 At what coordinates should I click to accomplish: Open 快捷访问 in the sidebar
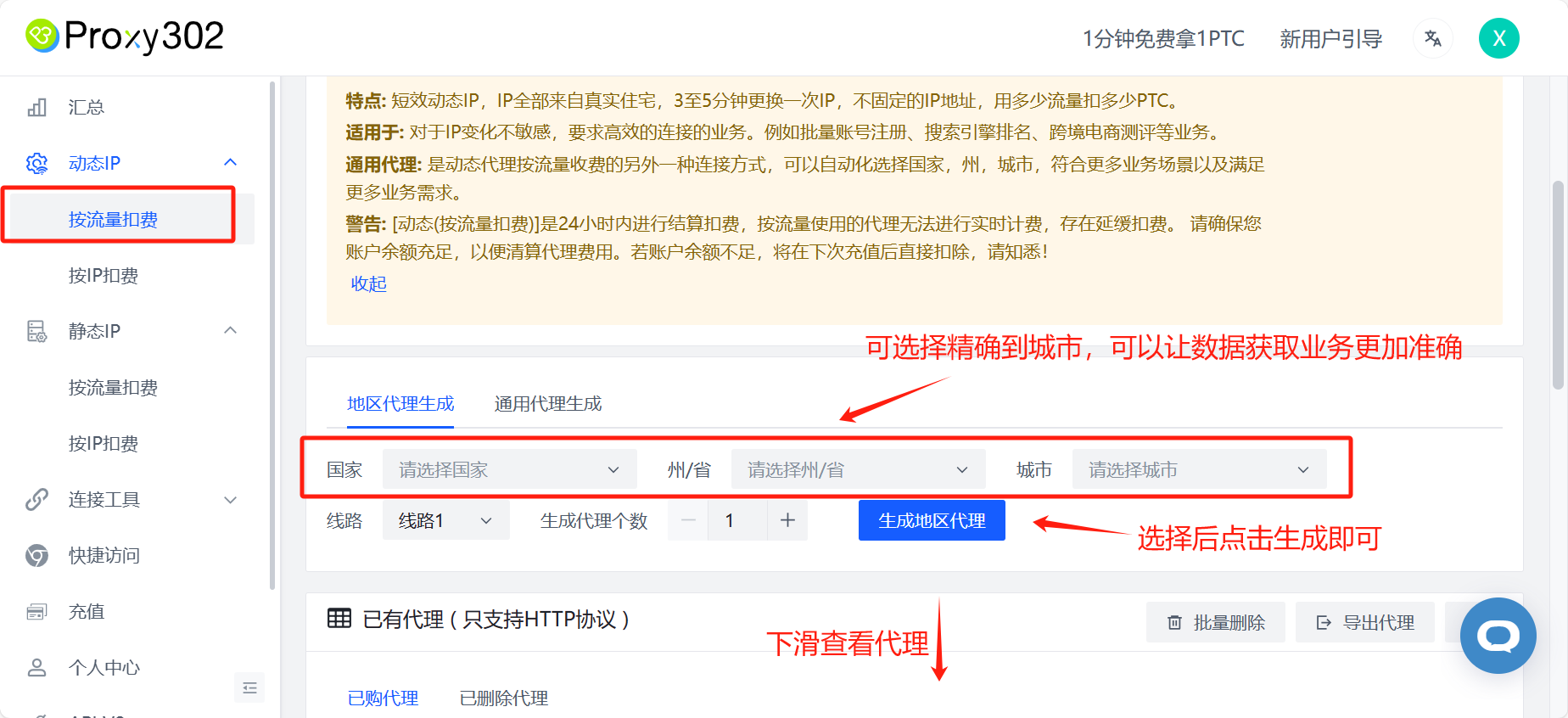coord(104,555)
